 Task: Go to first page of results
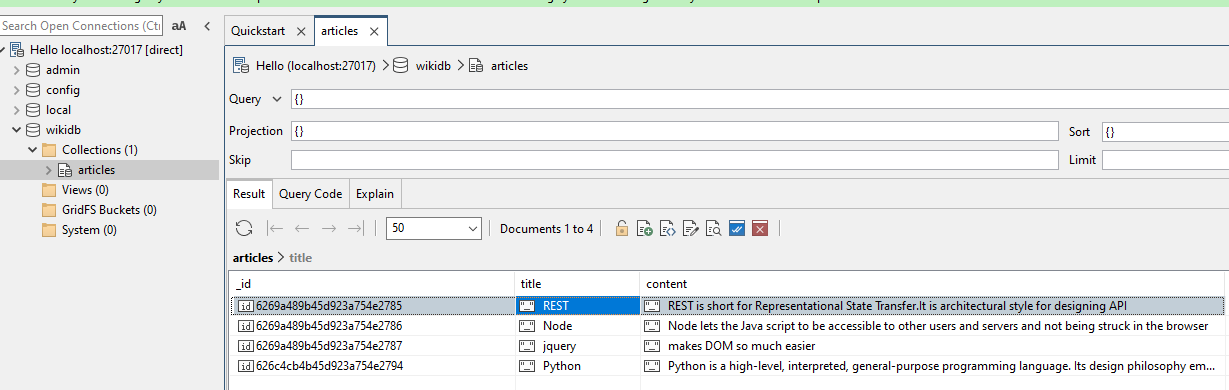276,229
